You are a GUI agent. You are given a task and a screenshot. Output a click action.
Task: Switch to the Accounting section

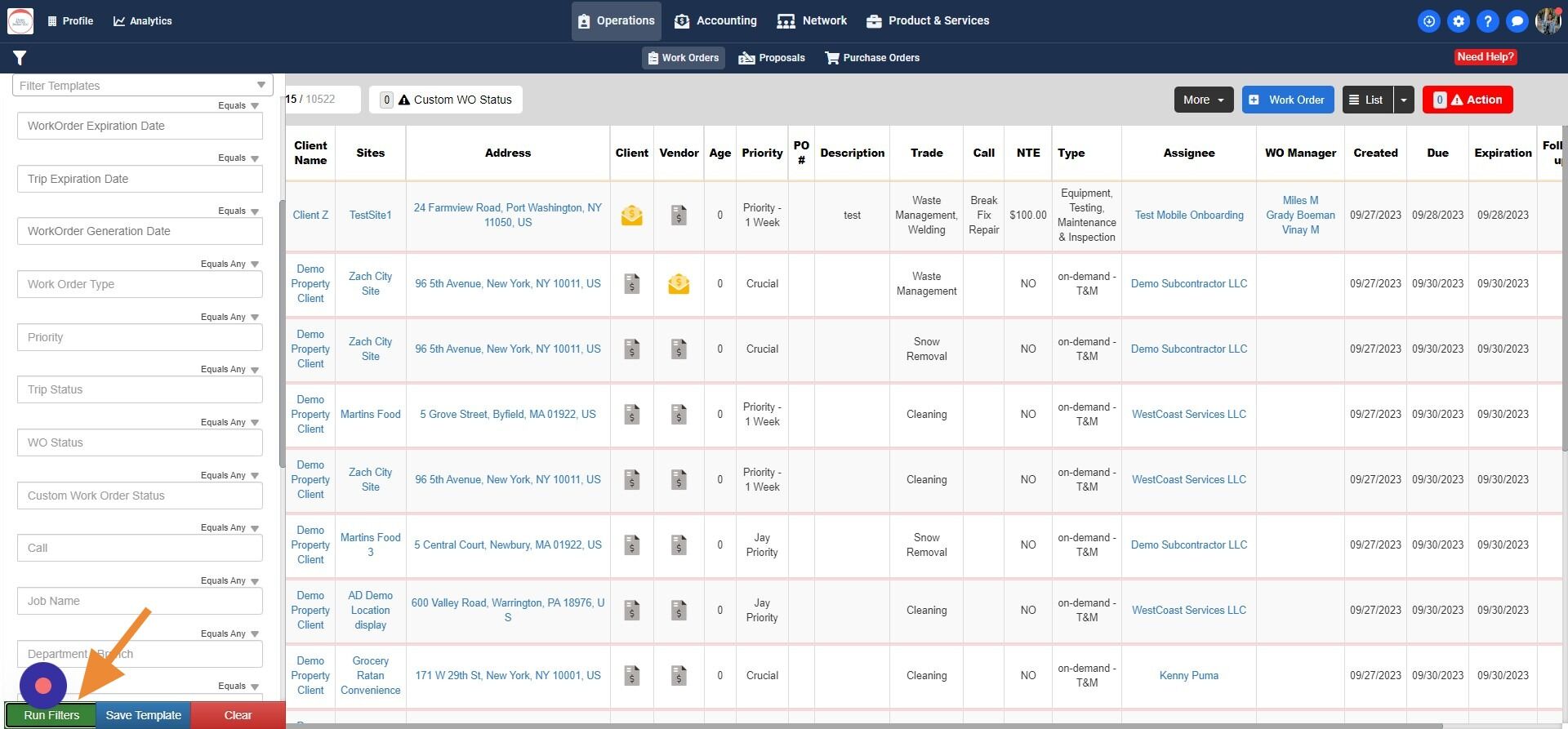point(716,21)
